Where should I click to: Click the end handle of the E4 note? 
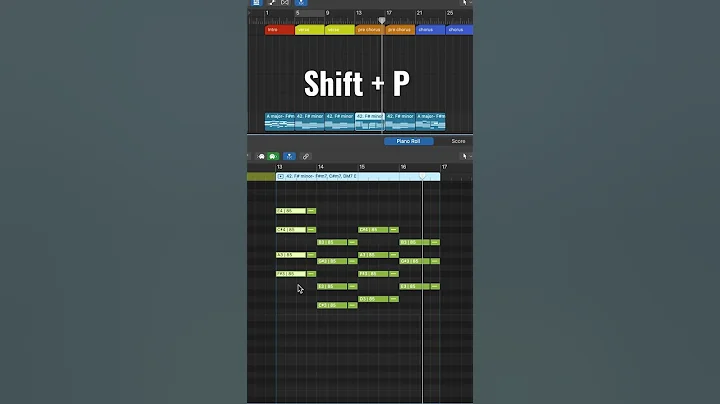pyautogui.click(x=311, y=211)
